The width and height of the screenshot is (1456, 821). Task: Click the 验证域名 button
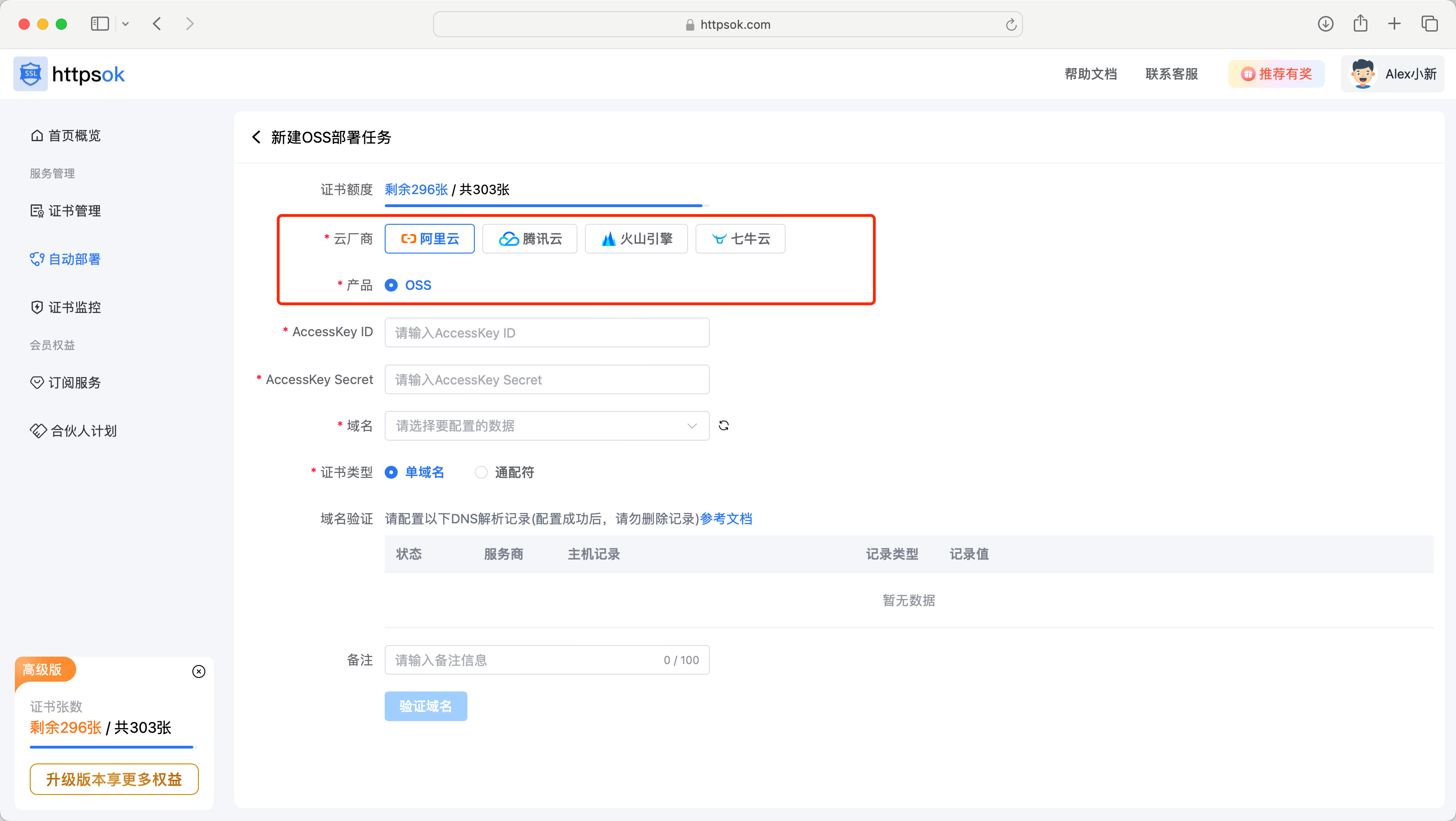point(426,706)
